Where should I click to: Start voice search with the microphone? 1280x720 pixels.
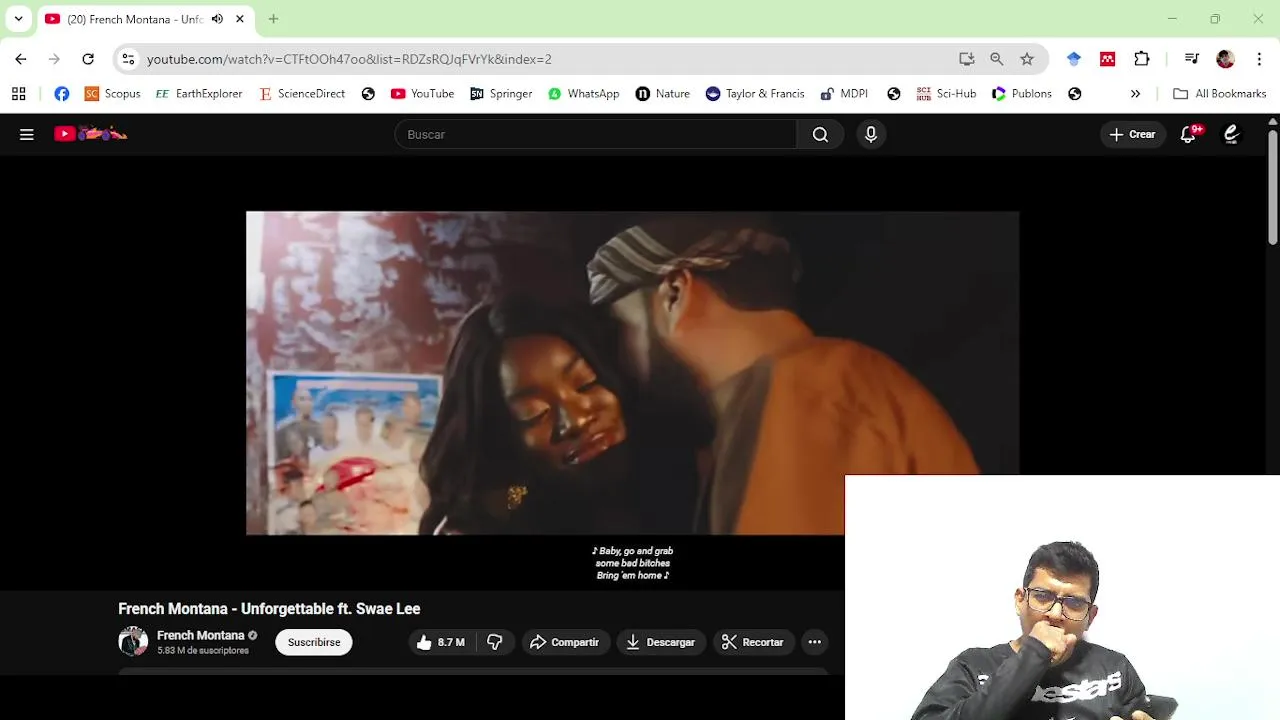pos(871,134)
